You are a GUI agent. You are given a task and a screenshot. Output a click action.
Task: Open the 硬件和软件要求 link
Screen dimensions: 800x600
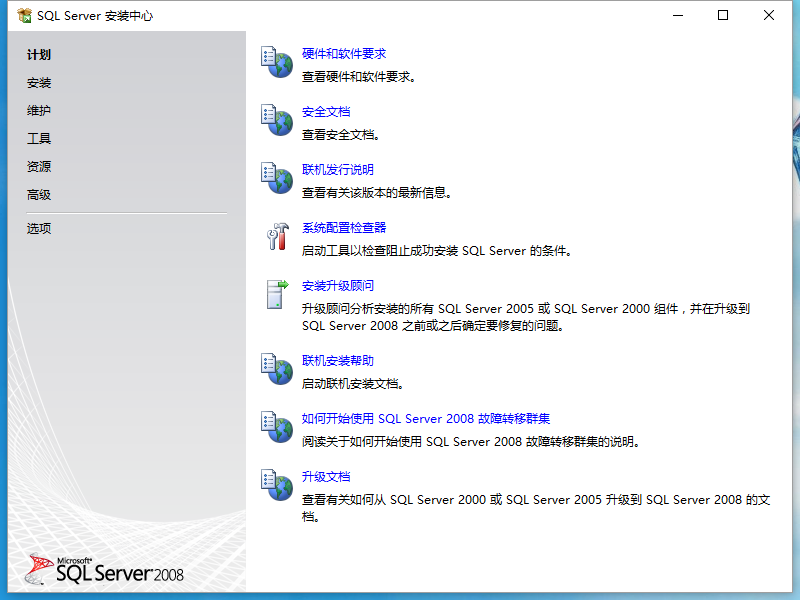point(344,54)
